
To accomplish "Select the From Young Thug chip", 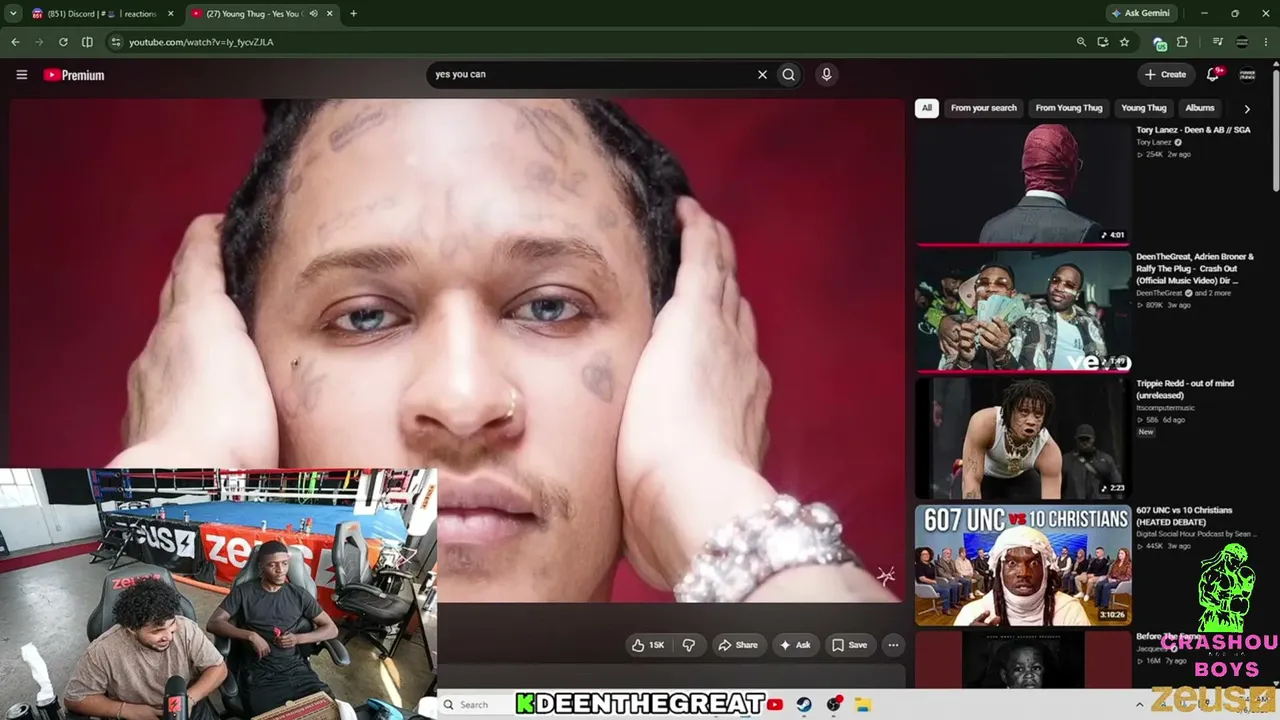I will pos(1069,108).
